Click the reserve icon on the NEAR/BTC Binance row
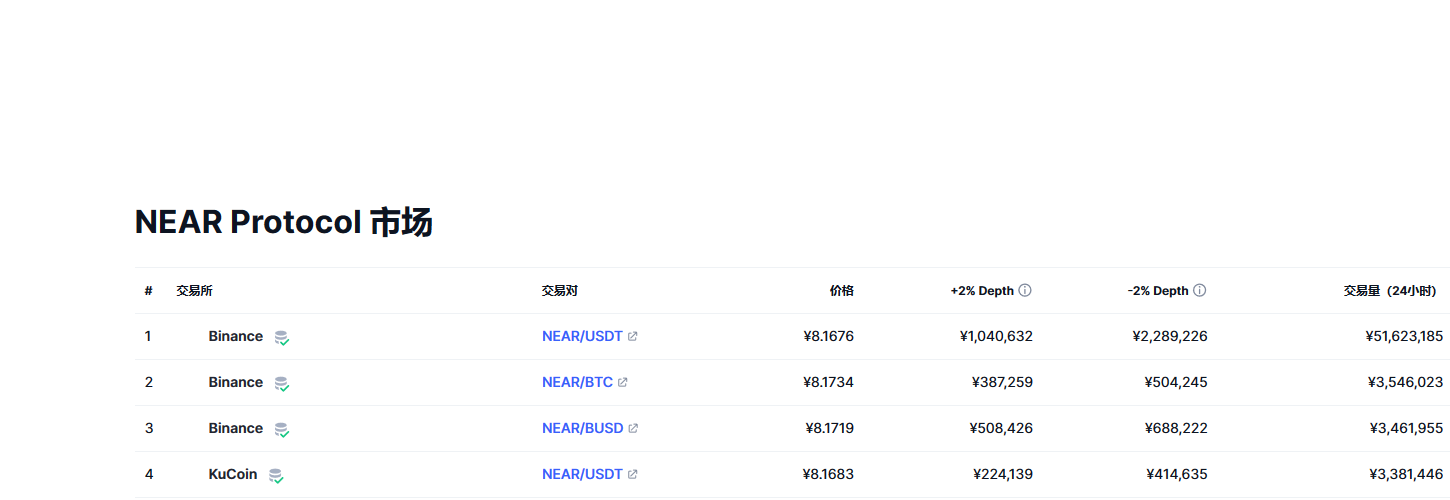This screenshot has width=1450, height=500. click(282, 384)
